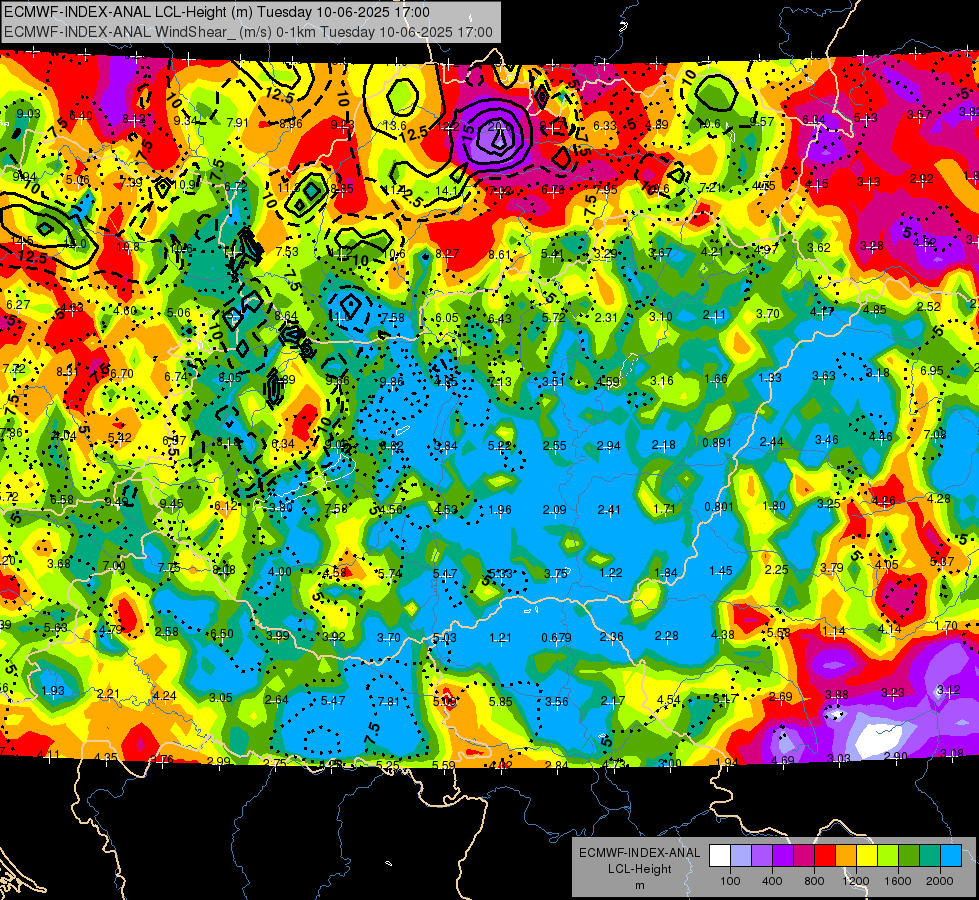The height and width of the screenshot is (900, 979).
Task: Click the legend tick label '1600'
Action: (898, 881)
